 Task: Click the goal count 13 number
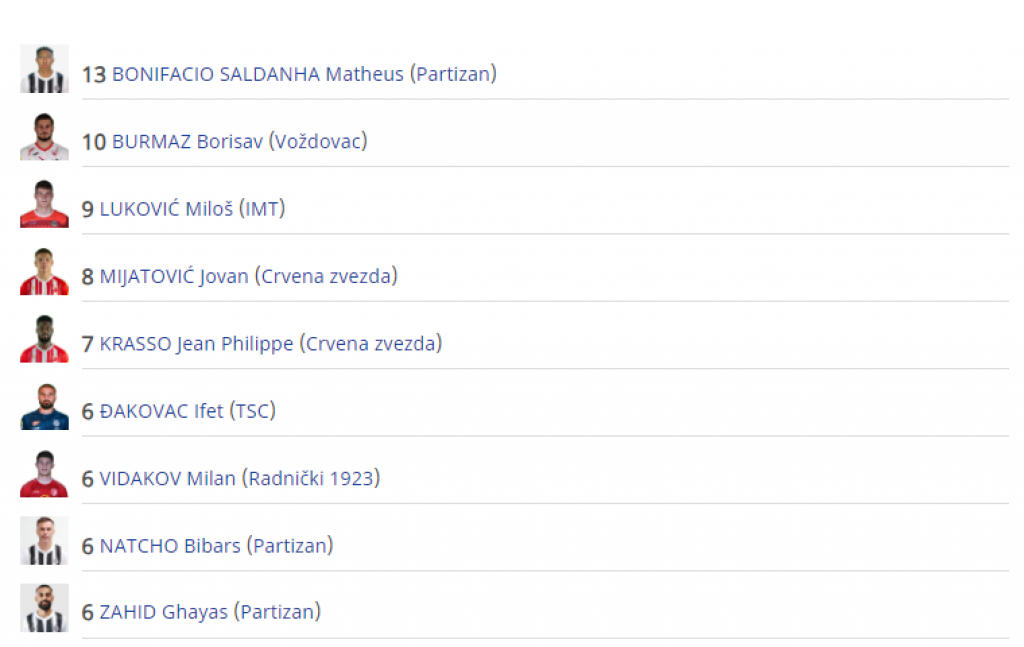94,74
